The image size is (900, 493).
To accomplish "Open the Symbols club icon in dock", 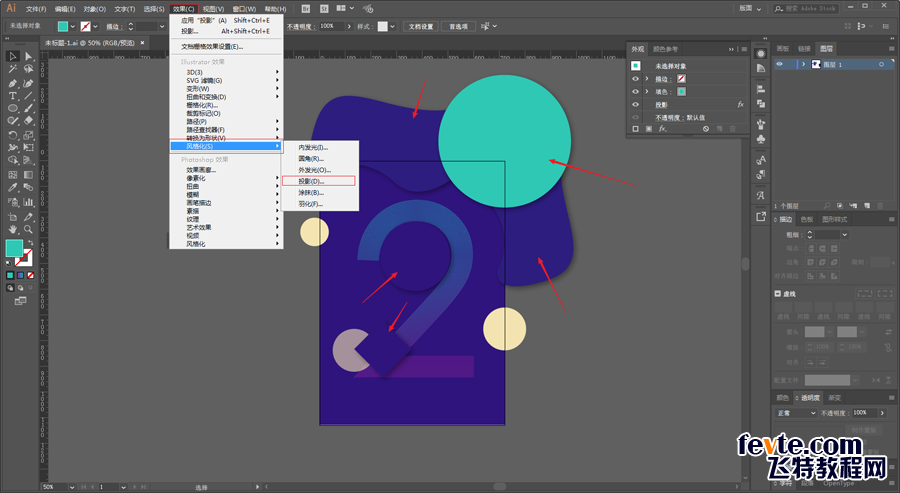I will coord(761,139).
